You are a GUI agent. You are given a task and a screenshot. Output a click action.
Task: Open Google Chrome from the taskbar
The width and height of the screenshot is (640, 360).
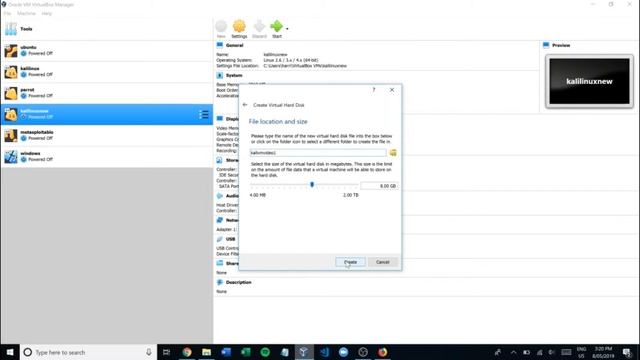click(187, 352)
